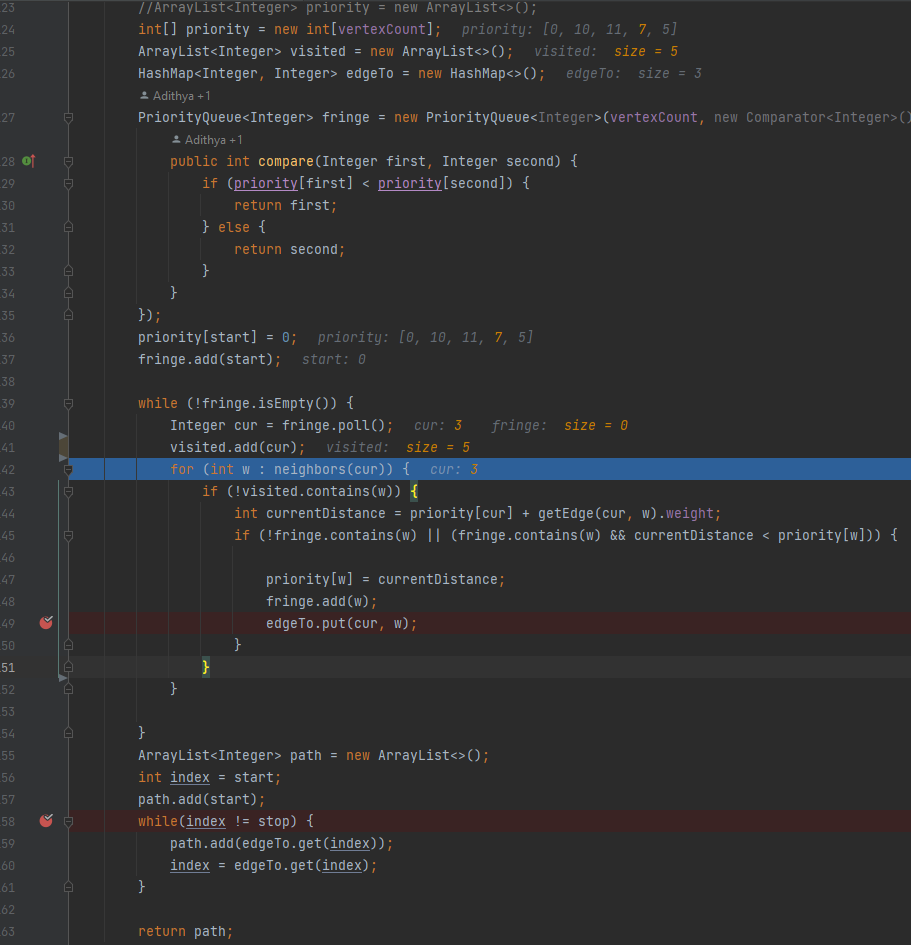Fold the if-statement on line 29

[x=68, y=183]
